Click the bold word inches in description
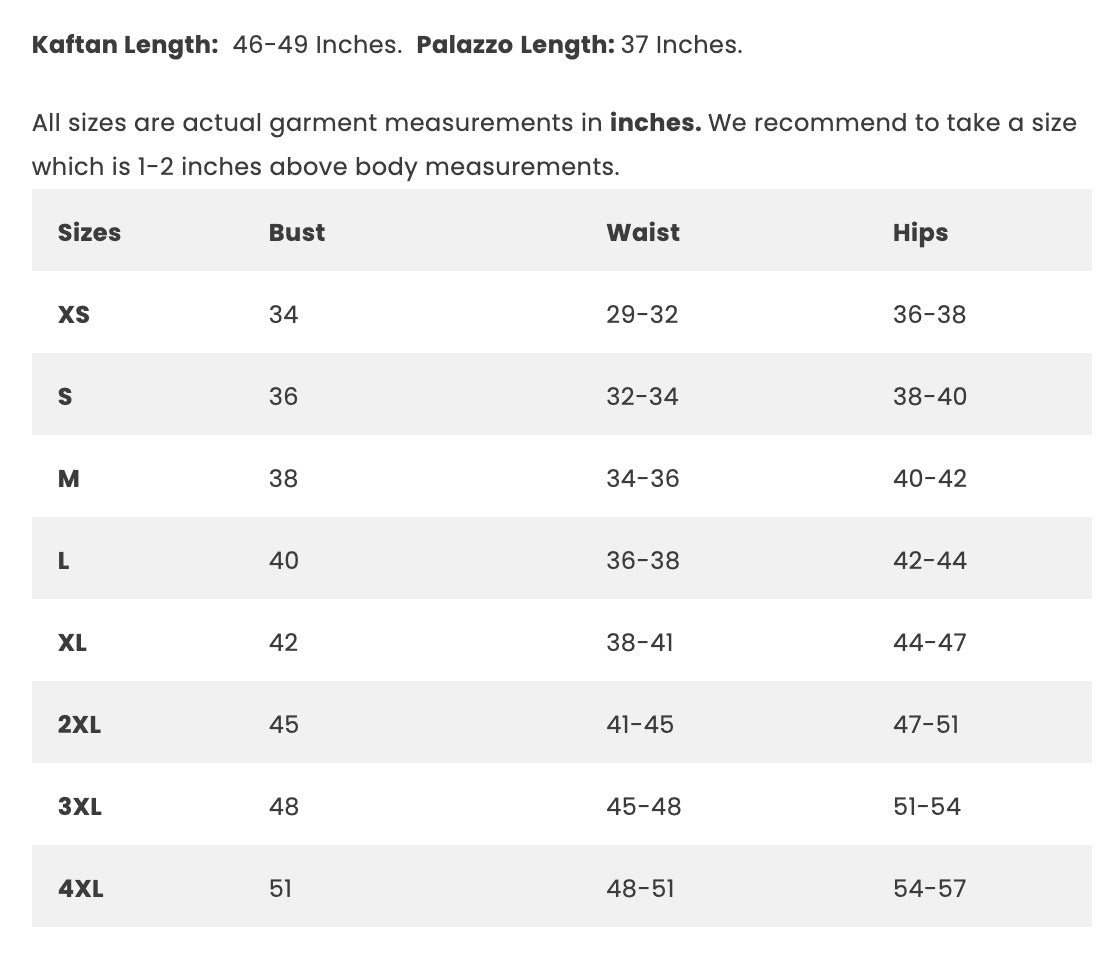This screenshot has width=1116, height=978. (655, 123)
